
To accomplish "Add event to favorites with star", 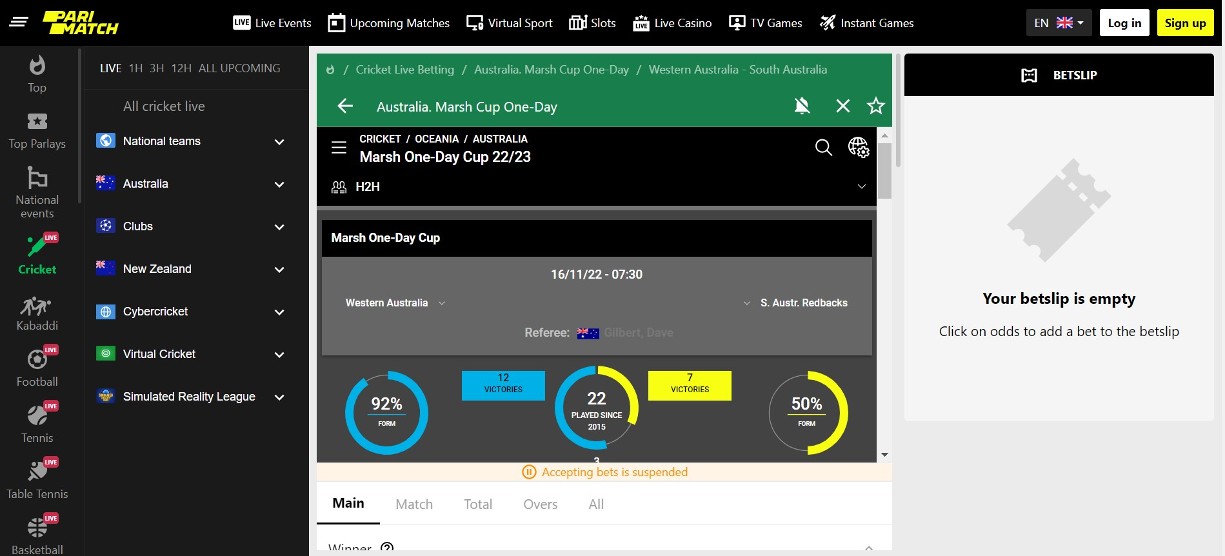I will (876, 106).
